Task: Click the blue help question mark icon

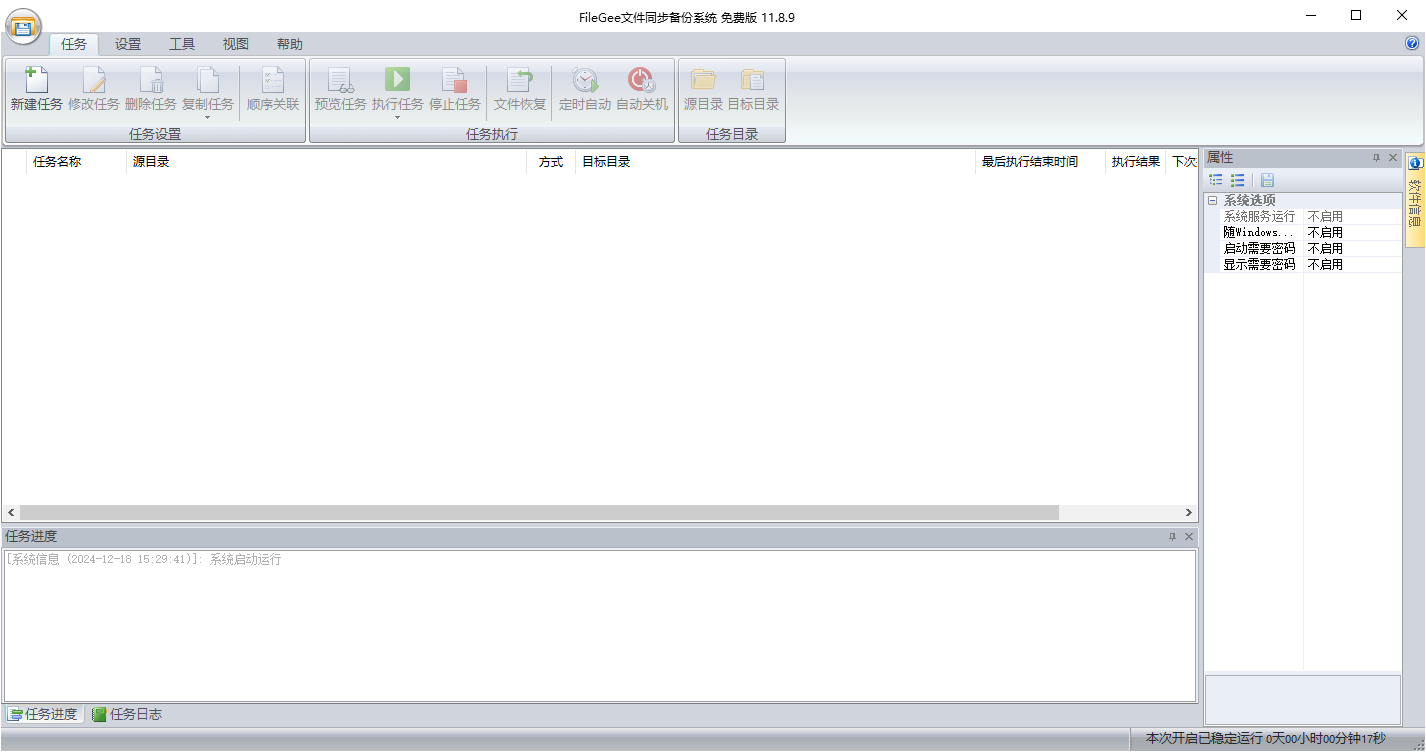Action: pyautogui.click(x=1412, y=44)
